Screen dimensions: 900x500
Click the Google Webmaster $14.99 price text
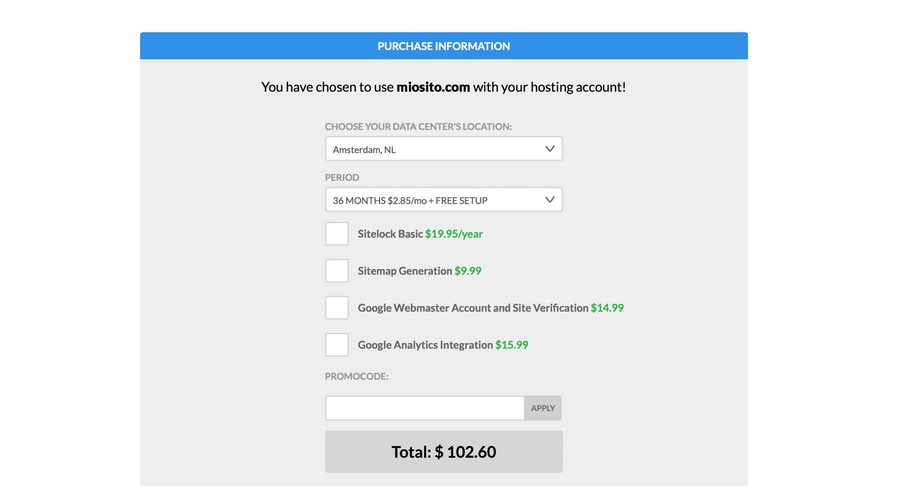(x=607, y=308)
